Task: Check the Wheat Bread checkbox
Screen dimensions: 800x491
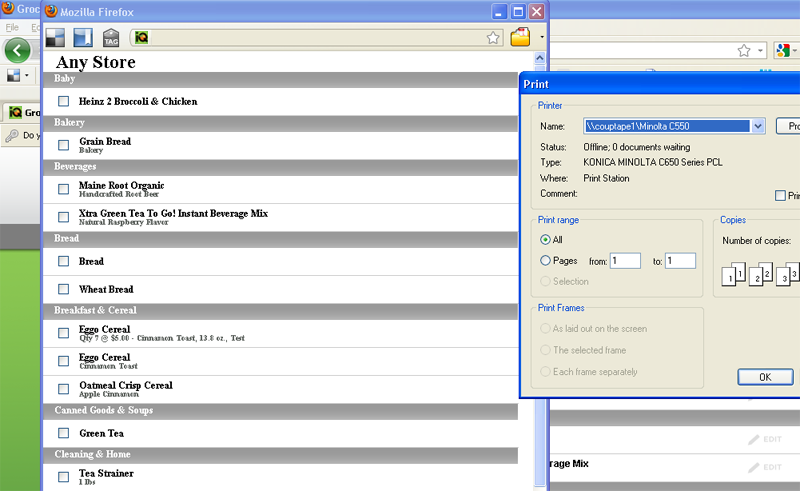Action: click(63, 289)
